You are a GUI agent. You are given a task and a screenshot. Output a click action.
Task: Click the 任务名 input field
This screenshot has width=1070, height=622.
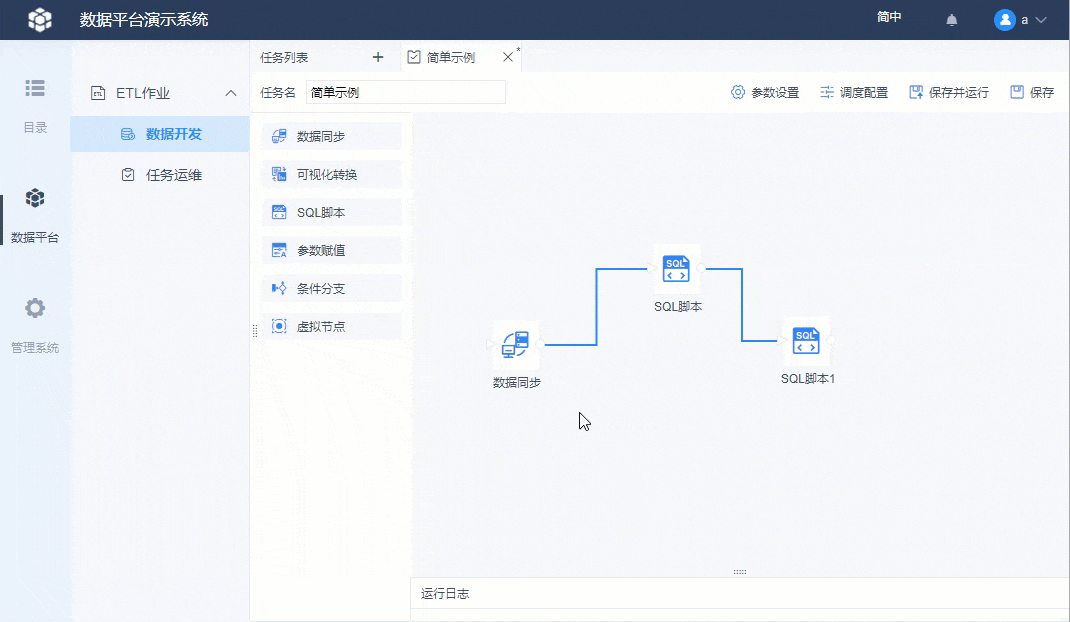(405, 91)
